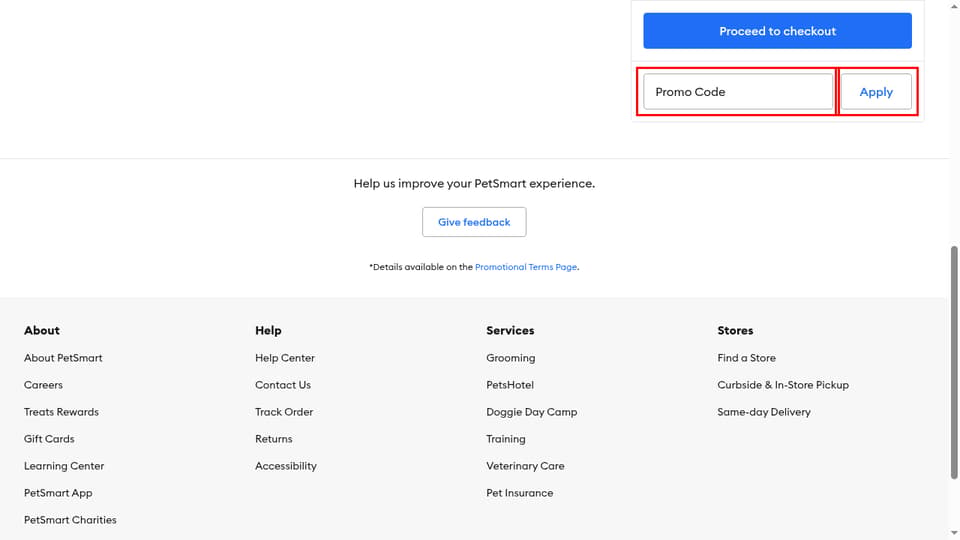
Task: Open Same-day Delivery link
Action: pos(764,411)
